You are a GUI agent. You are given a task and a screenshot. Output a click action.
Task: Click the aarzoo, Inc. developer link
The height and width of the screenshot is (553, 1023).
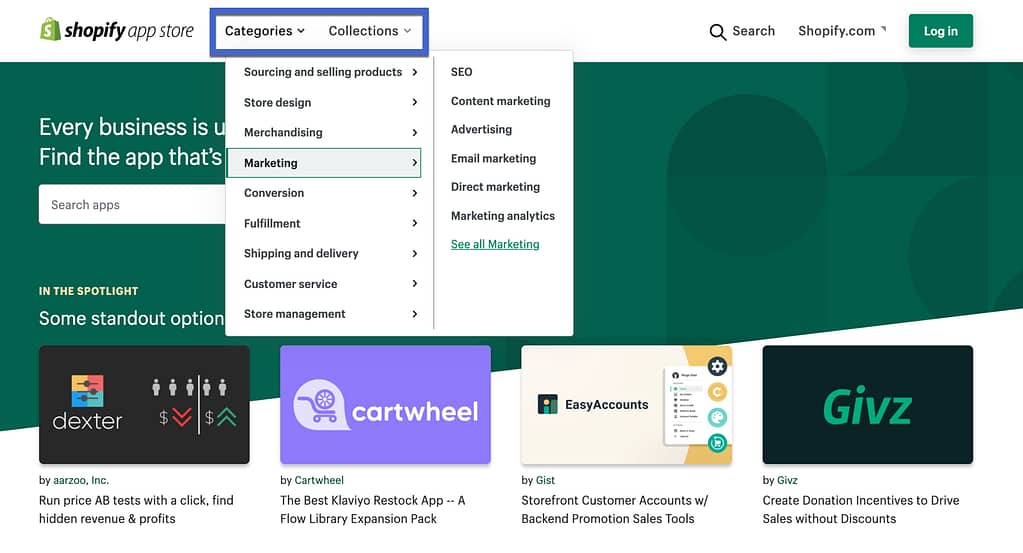pyautogui.click(x=81, y=480)
